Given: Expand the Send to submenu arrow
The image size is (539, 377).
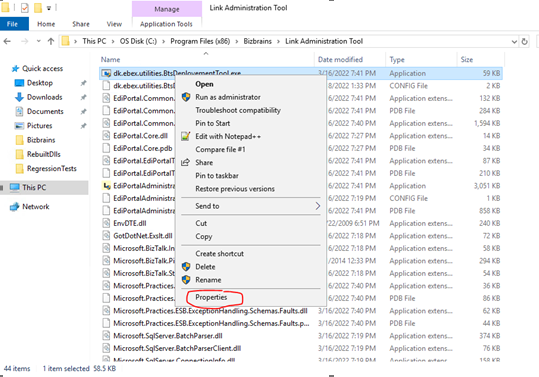Looking at the screenshot, I should coord(318,206).
